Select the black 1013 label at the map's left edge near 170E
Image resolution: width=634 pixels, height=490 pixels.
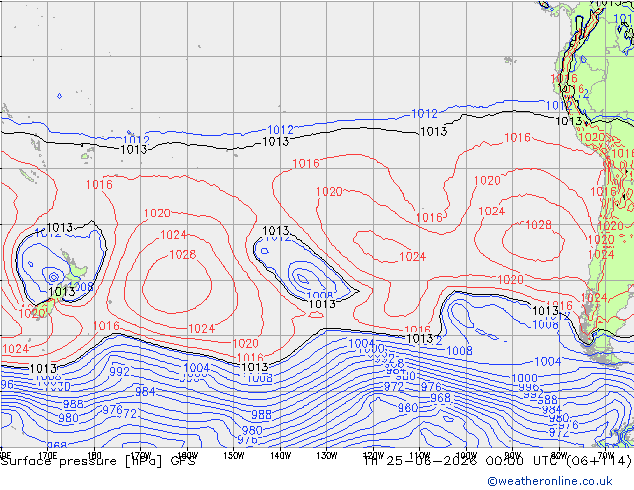(43, 368)
